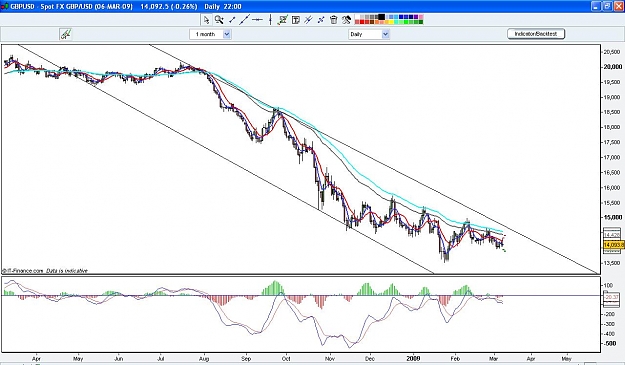Pick the green-checked chart object tool

(283, 20)
